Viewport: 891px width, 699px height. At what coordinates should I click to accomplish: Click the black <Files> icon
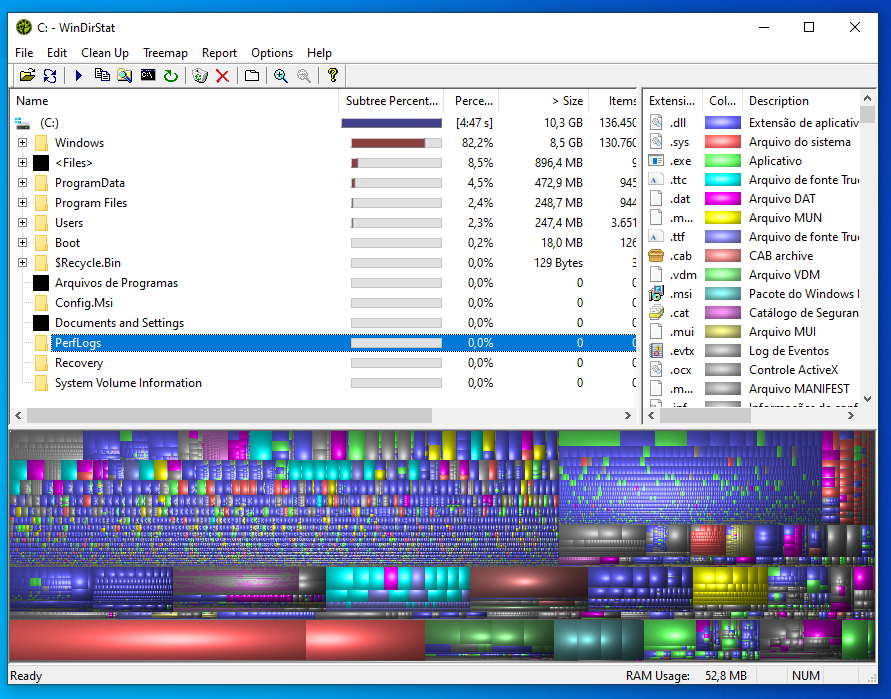(41, 163)
